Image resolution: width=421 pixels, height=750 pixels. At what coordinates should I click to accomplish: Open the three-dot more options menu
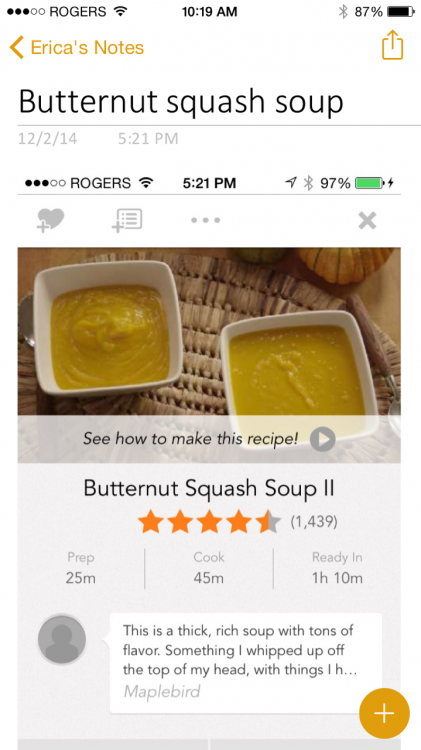206,221
